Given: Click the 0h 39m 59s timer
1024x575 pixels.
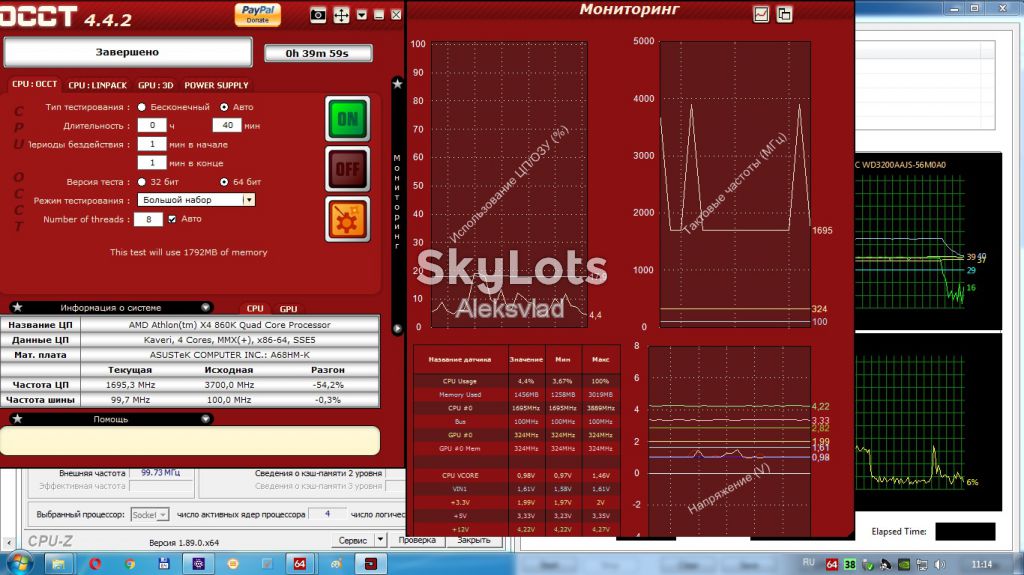Looking at the screenshot, I should point(318,53).
